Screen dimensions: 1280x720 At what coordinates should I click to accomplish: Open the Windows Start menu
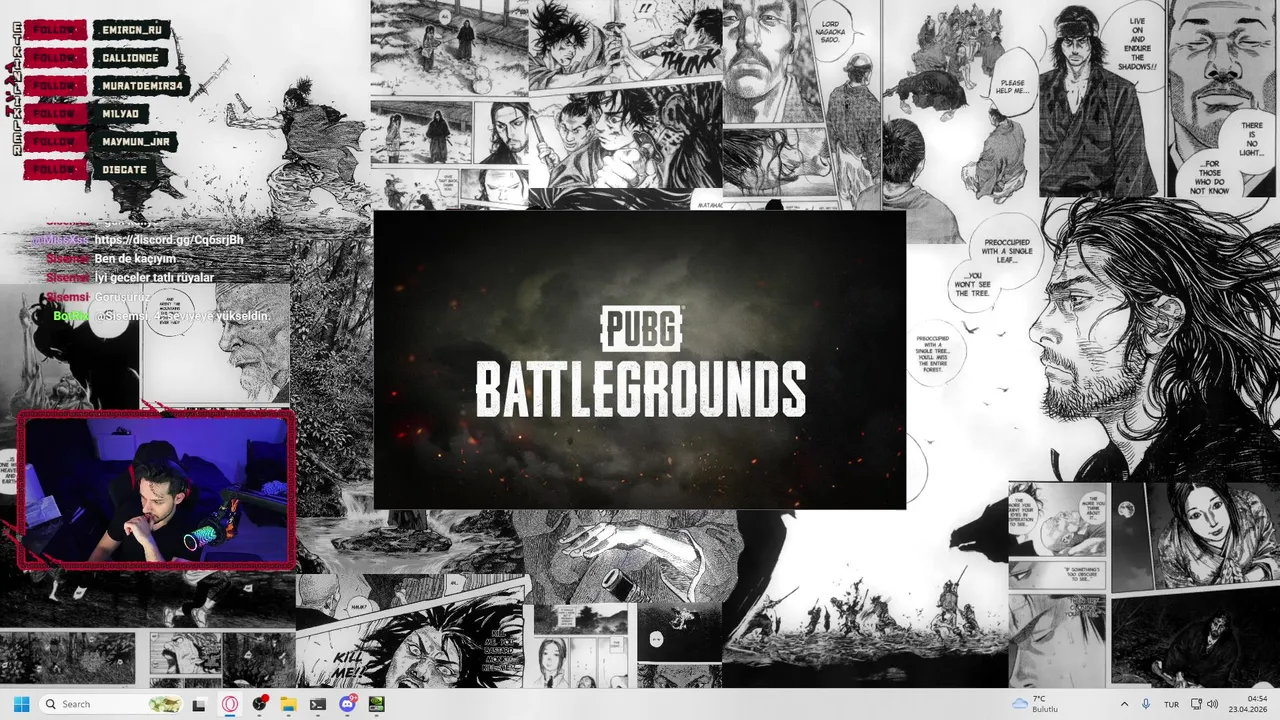21,704
